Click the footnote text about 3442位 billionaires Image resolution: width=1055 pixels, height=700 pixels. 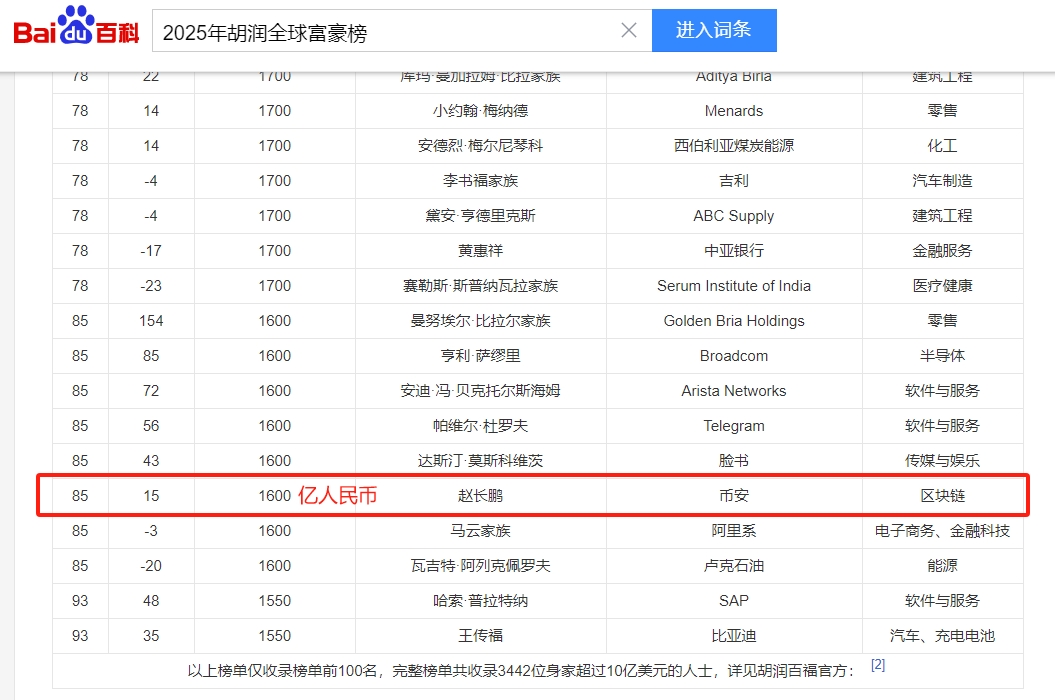(521, 671)
